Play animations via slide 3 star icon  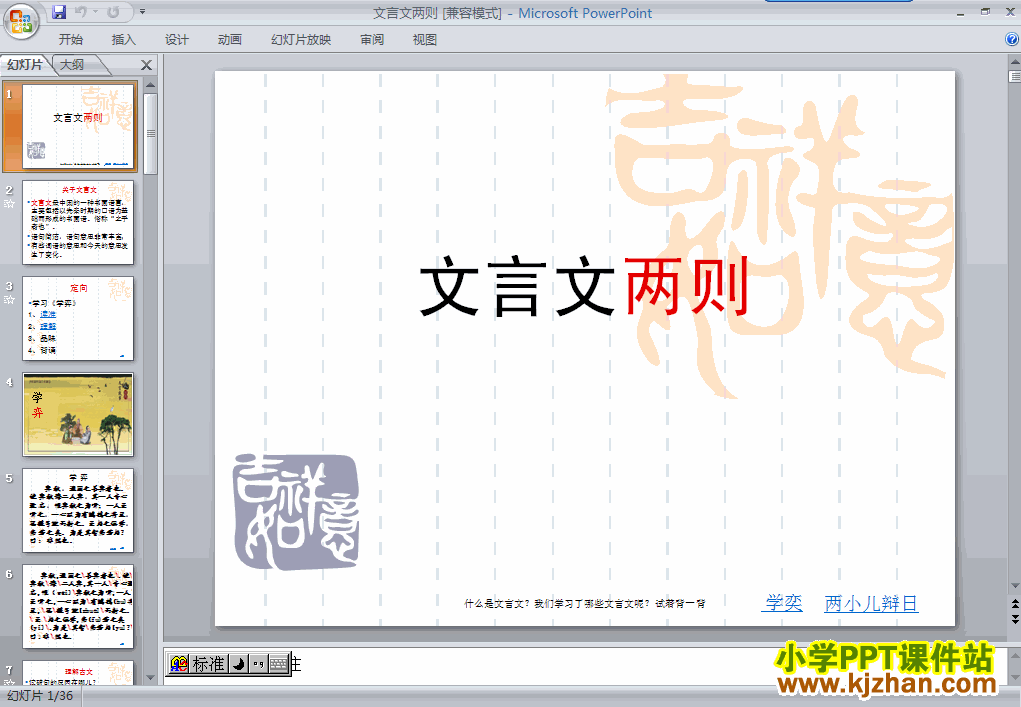point(9,300)
